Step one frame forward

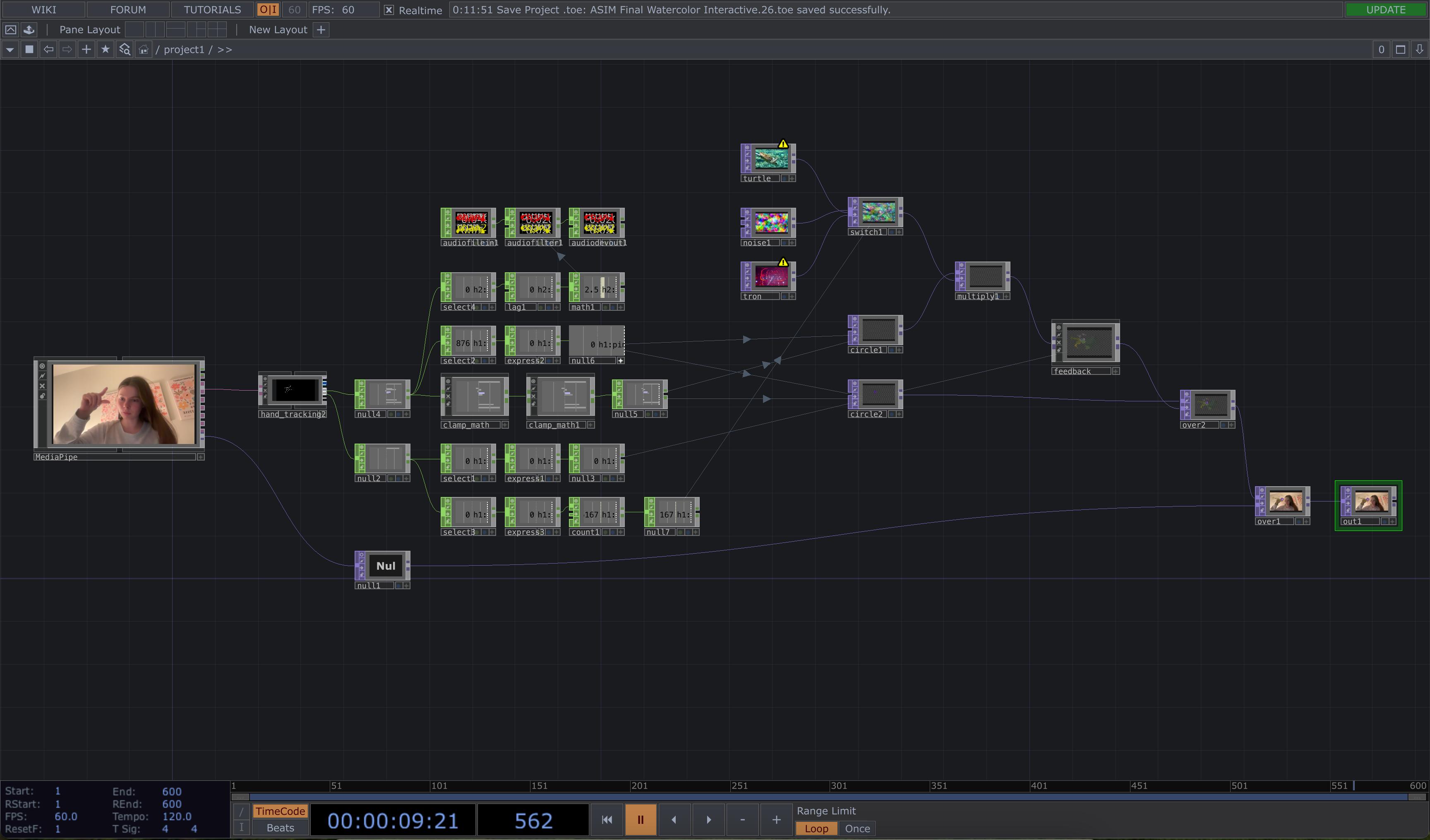pos(708,820)
